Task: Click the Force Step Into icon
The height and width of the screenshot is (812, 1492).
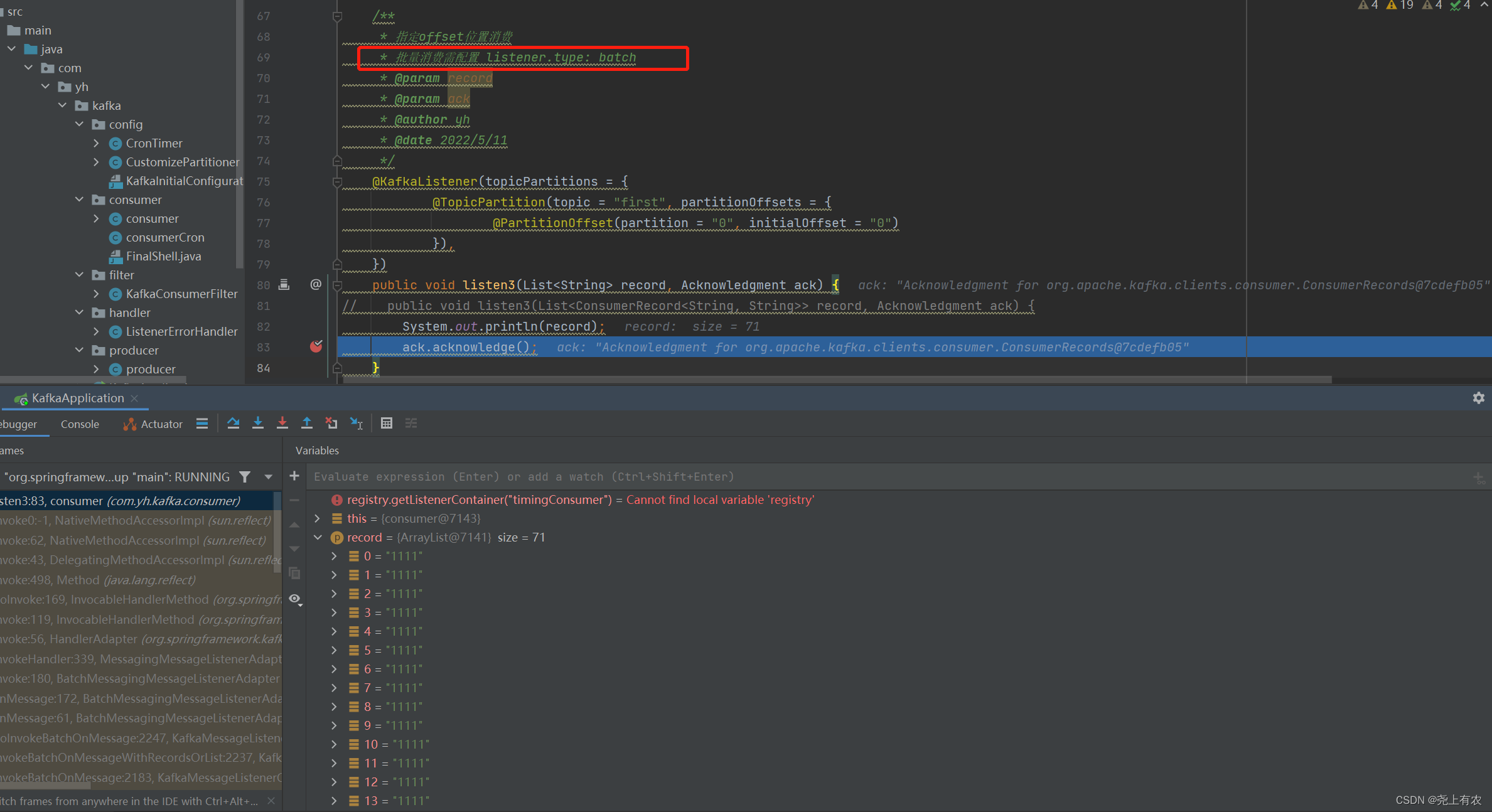Action: tap(282, 423)
